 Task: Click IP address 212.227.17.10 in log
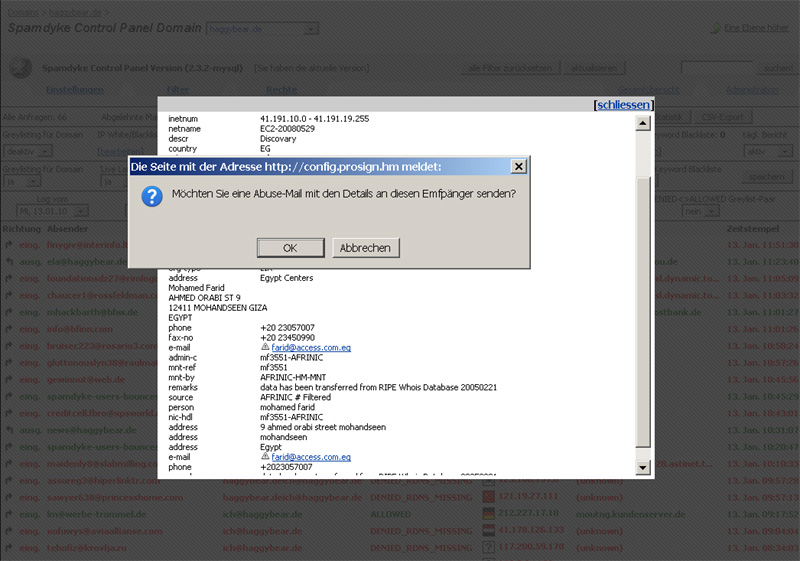tap(528, 514)
